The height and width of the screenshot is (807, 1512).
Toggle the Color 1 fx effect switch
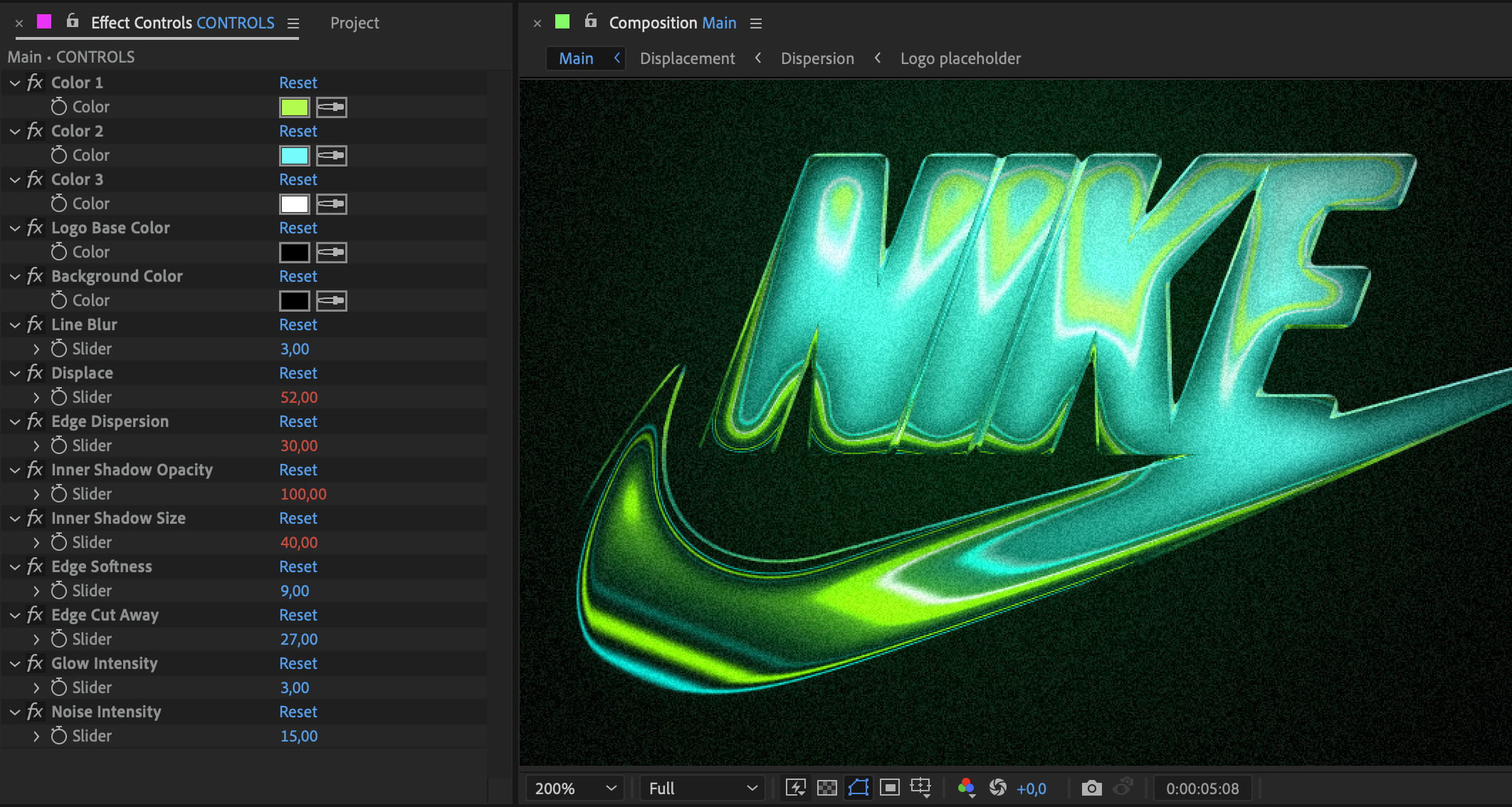pos(35,83)
